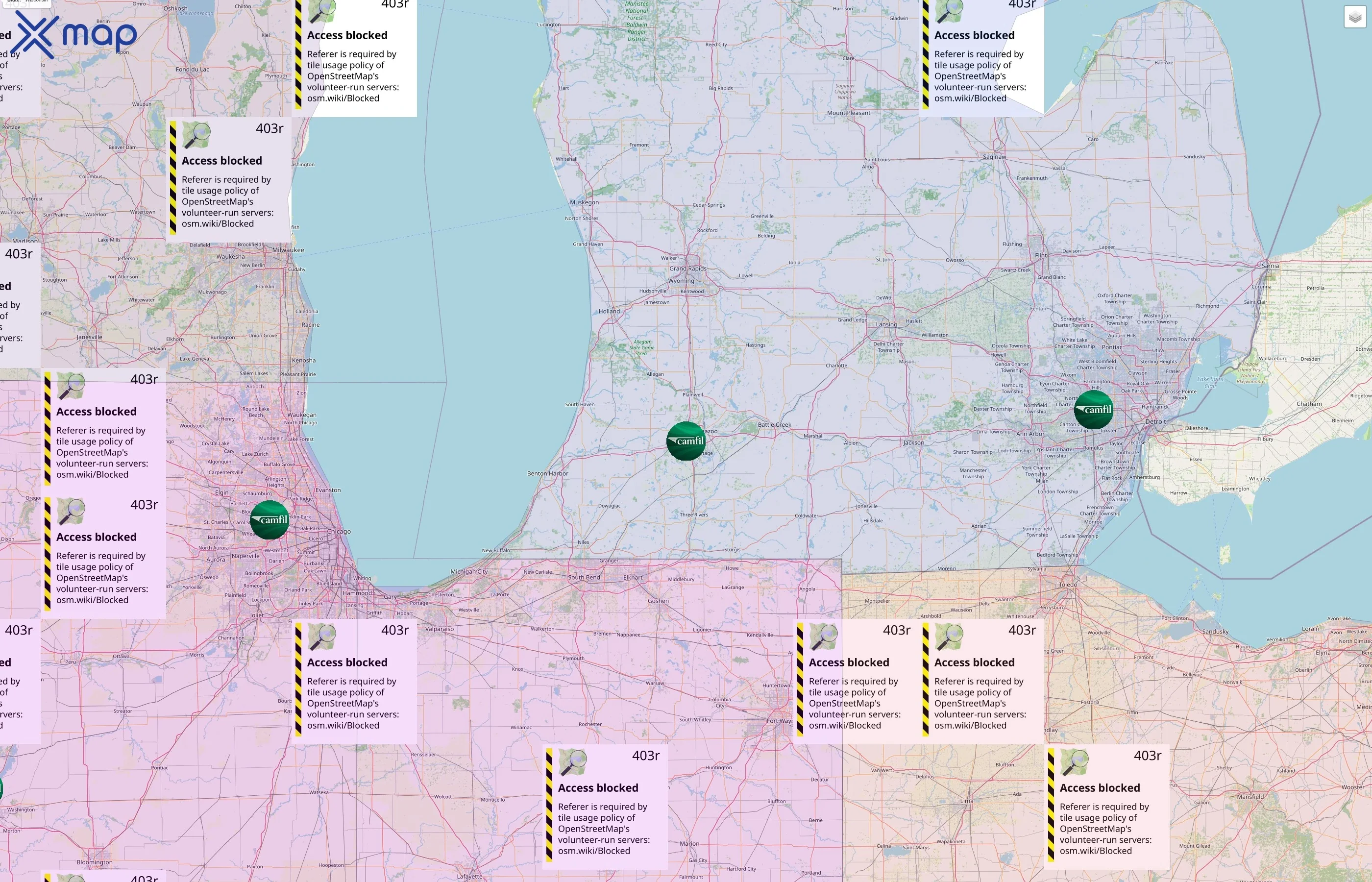
Task: Click the Battle Creek label
Action: [x=775, y=424]
